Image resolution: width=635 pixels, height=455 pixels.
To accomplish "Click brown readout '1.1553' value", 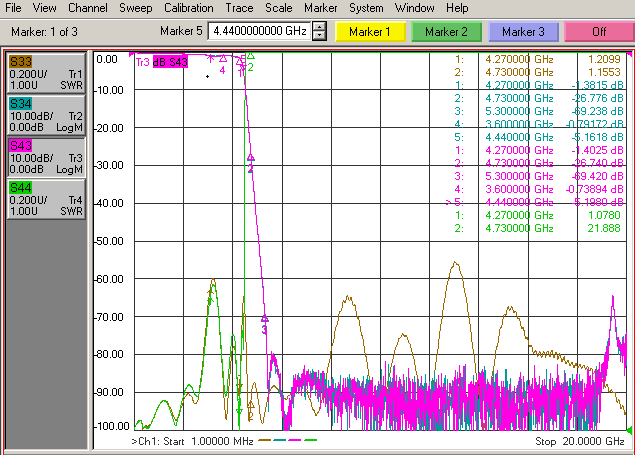I will point(604,72).
